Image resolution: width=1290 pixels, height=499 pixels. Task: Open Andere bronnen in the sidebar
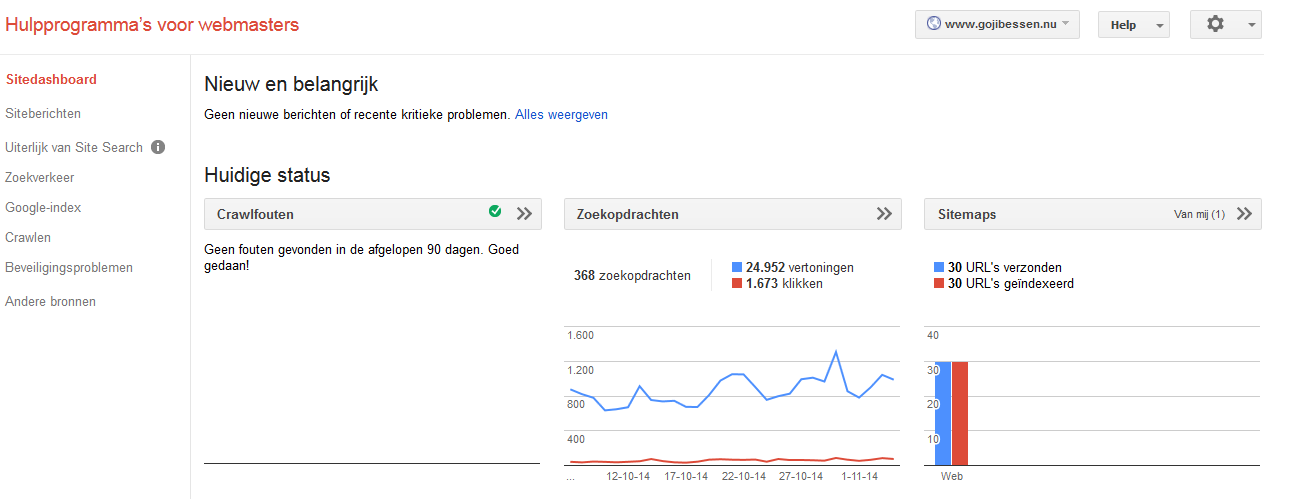pyautogui.click(x=50, y=301)
